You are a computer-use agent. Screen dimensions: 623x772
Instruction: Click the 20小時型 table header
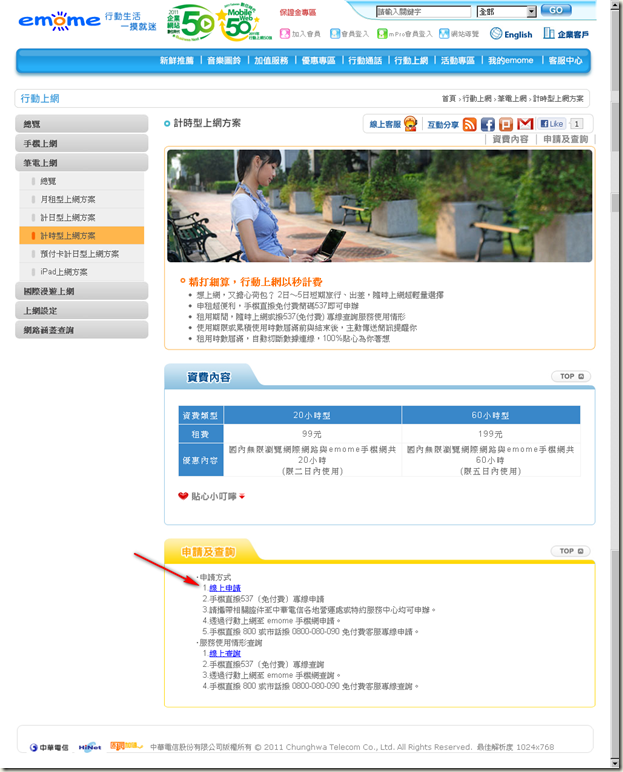[x=312, y=415]
